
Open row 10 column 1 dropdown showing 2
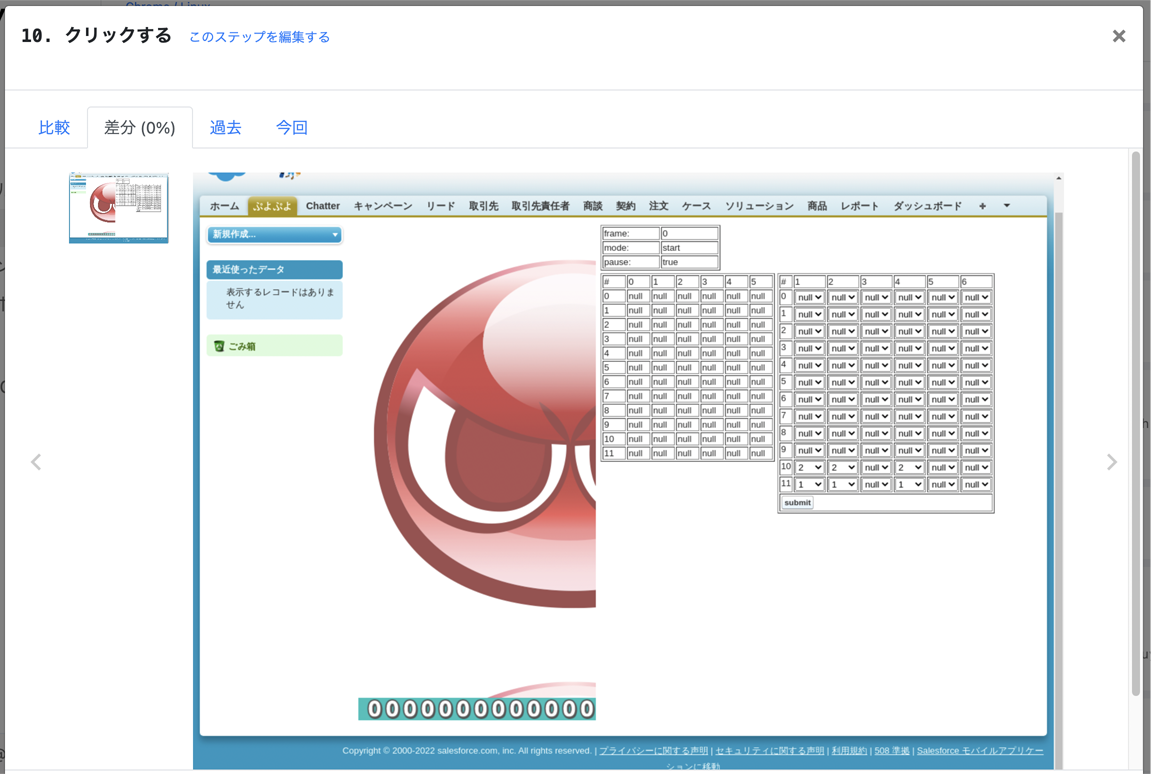[x=810, y=468]
